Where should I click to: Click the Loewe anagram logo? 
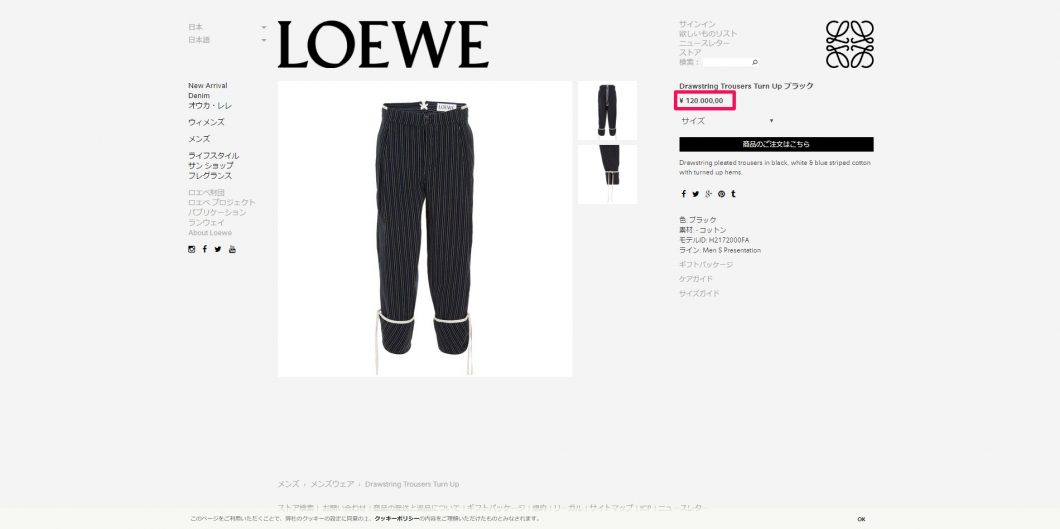850,45
